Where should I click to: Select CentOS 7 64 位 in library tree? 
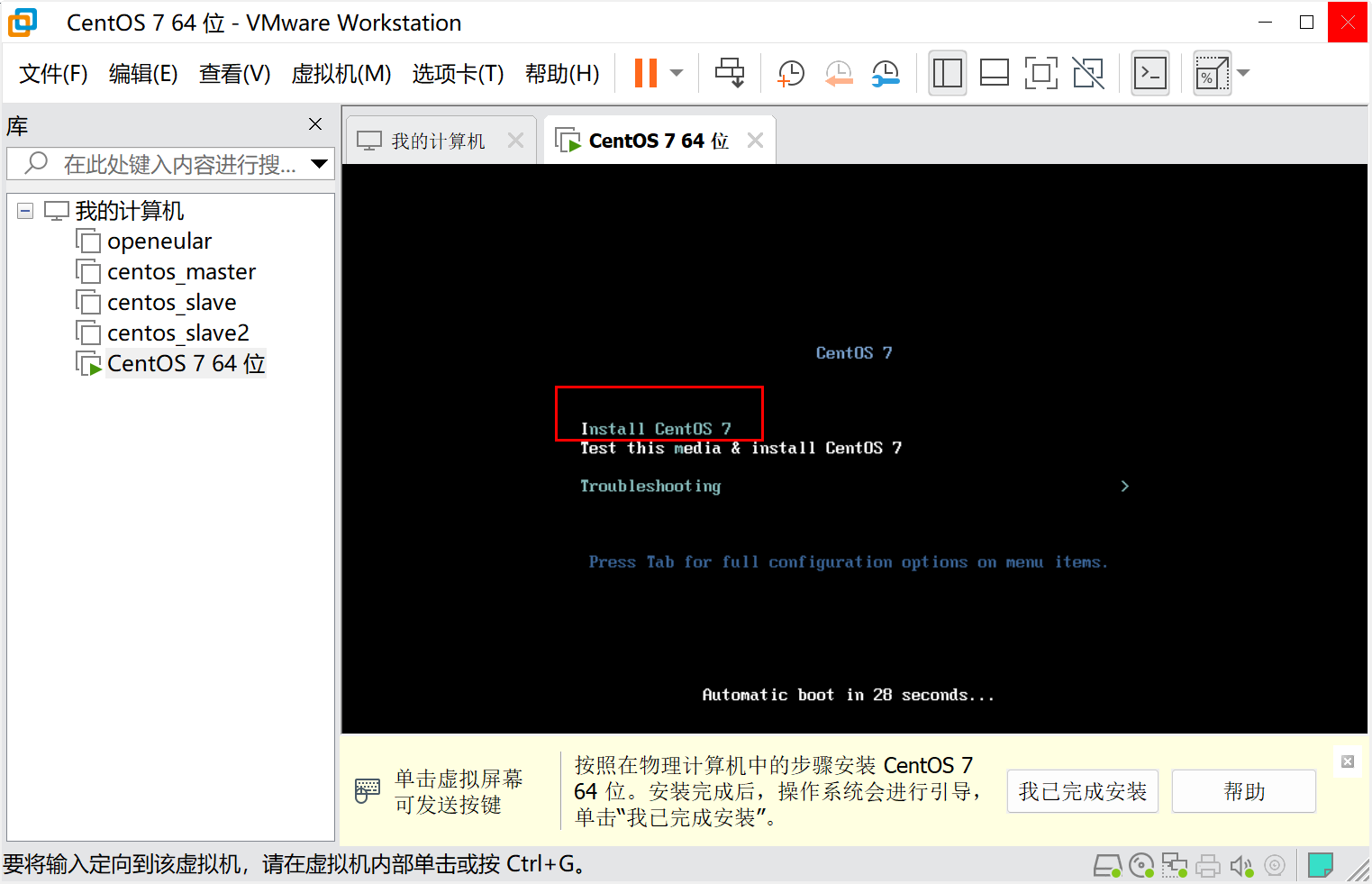(x=186, y=364)
